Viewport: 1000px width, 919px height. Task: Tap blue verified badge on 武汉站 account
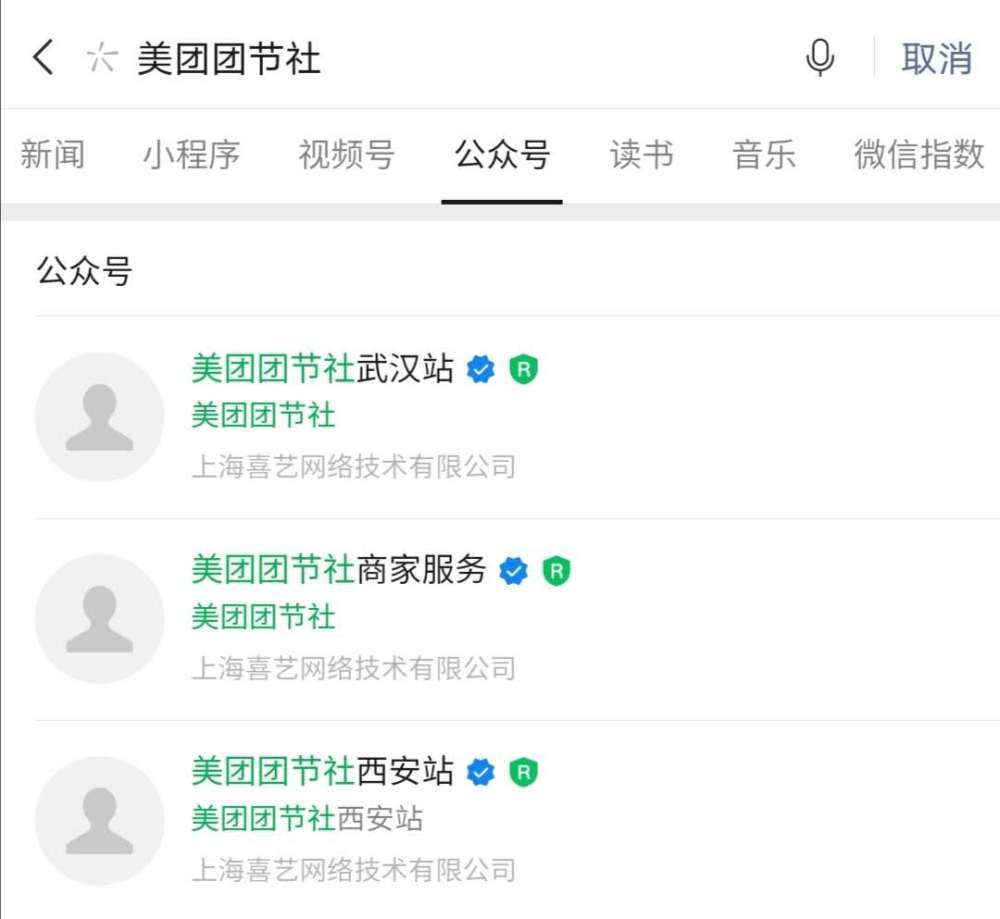point(481,370)
